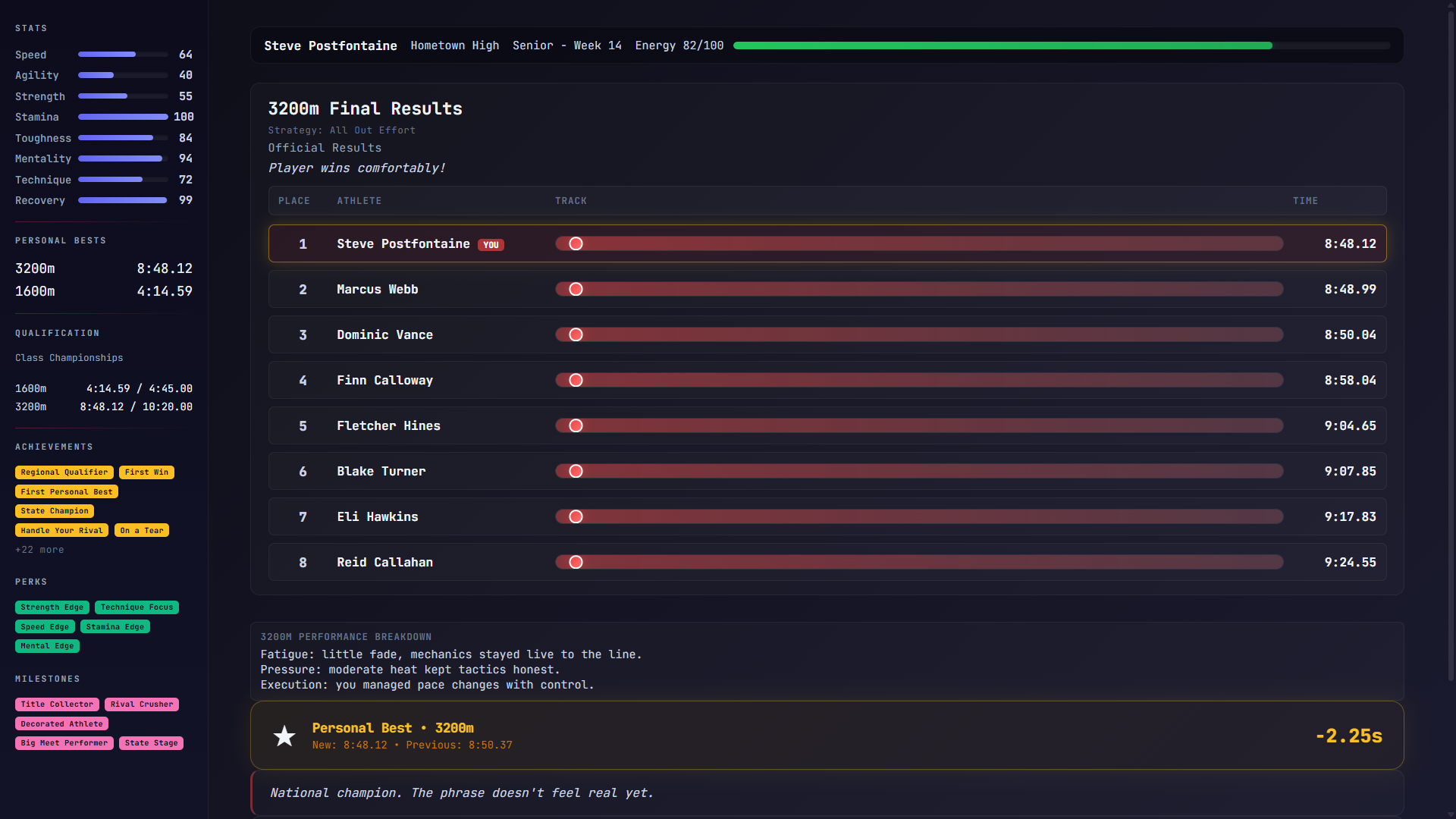Click the TIME column header
The height and width of the screenshot is (819, 1456).
[1305, 201]
